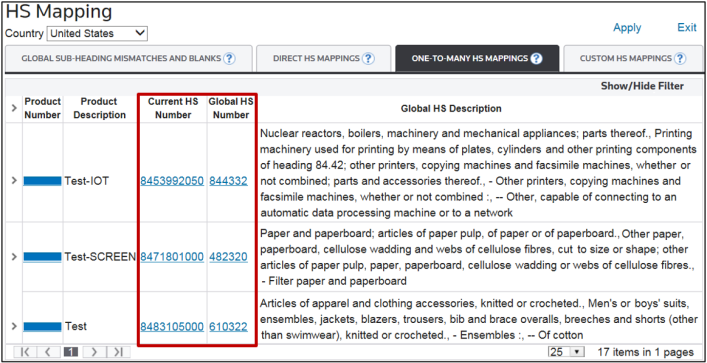Click the HS Mapping page title
707x363 pixels.
coord(59,12)
